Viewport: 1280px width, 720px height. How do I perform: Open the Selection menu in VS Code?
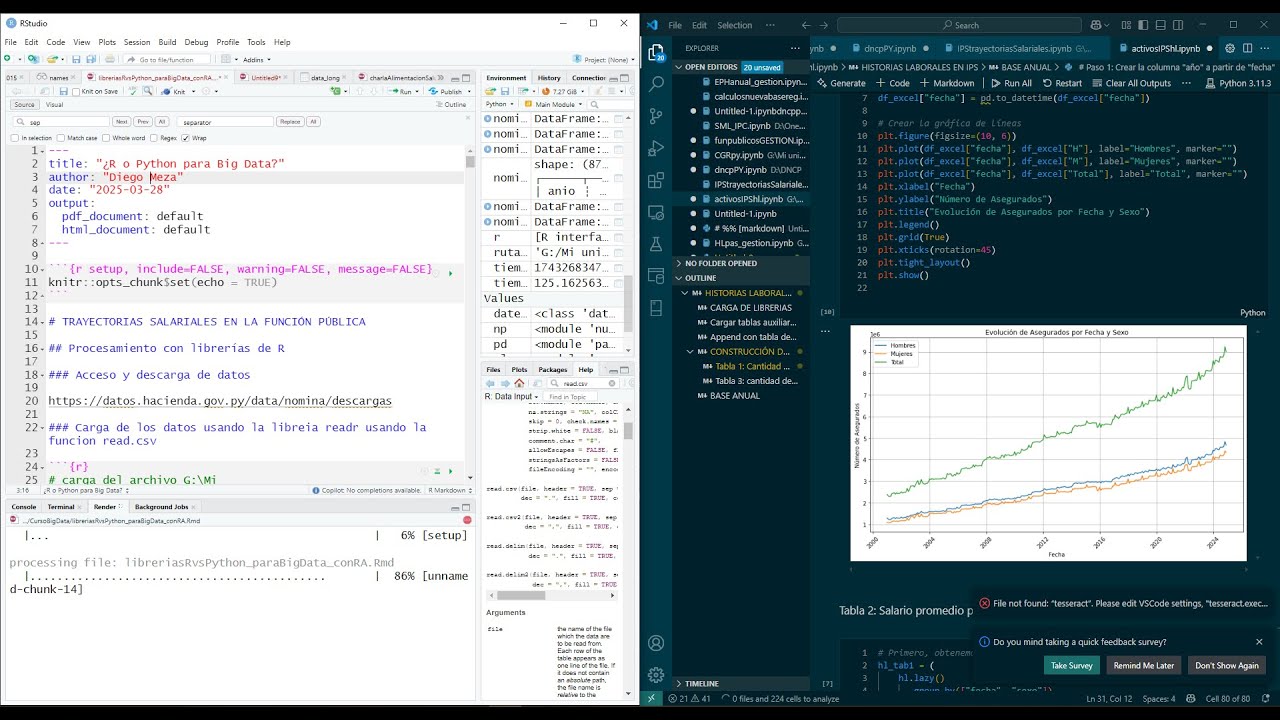(734, 25)
